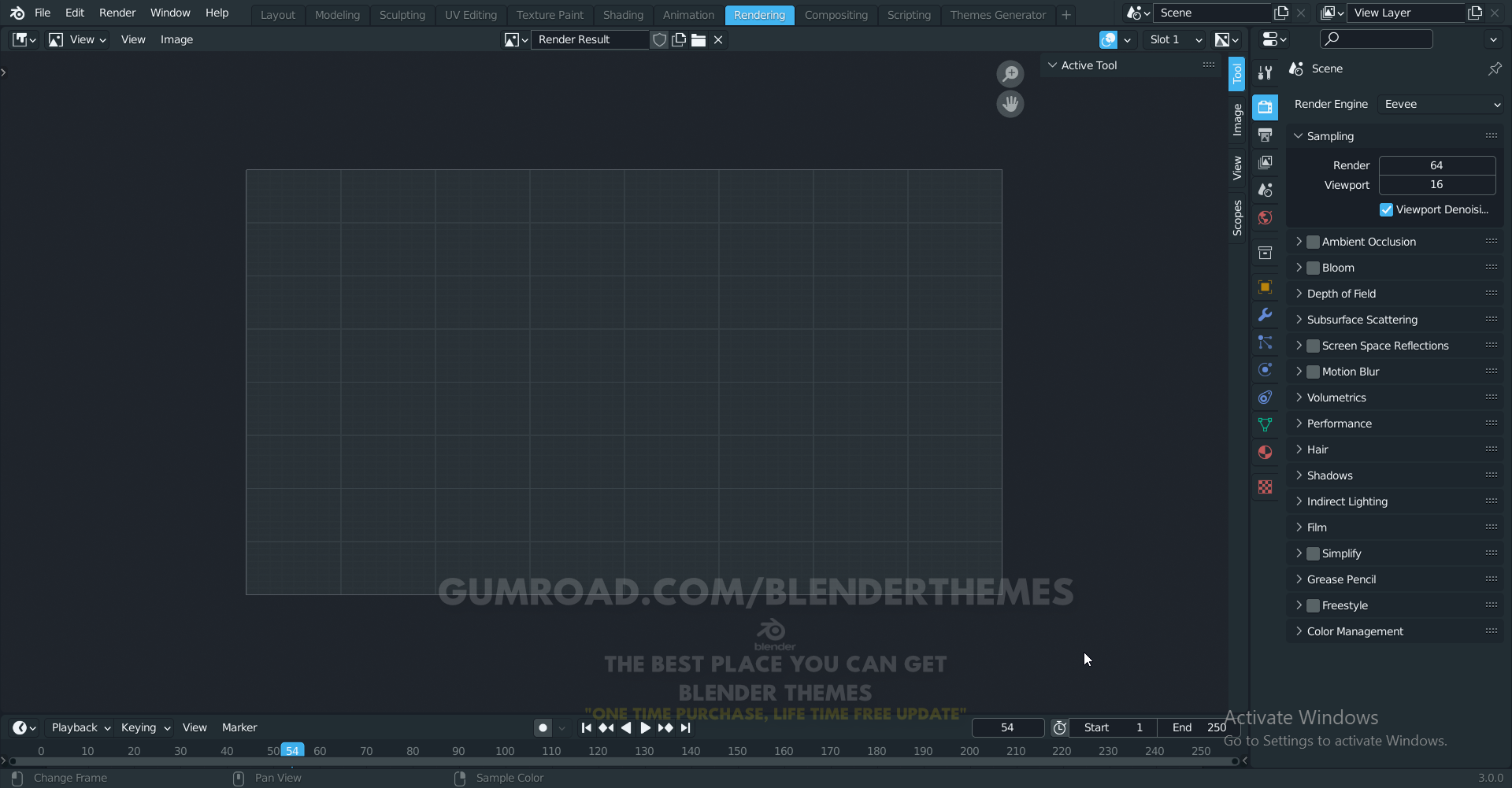The height and width of the screenshot is (788, 1512).
Task: Add a new workspace with plus button
Action: (1066, 15)
